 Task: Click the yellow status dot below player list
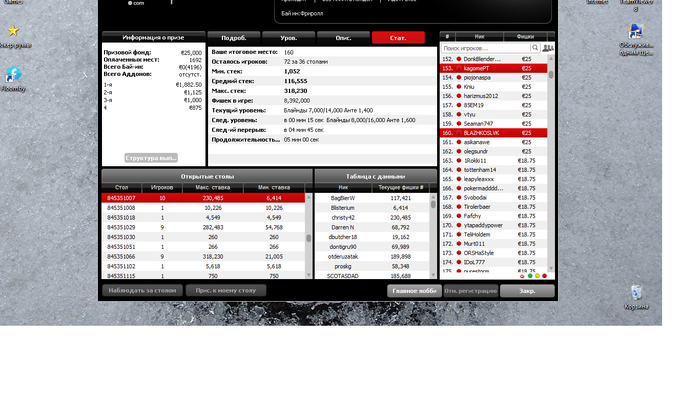[x=537, y=276]
